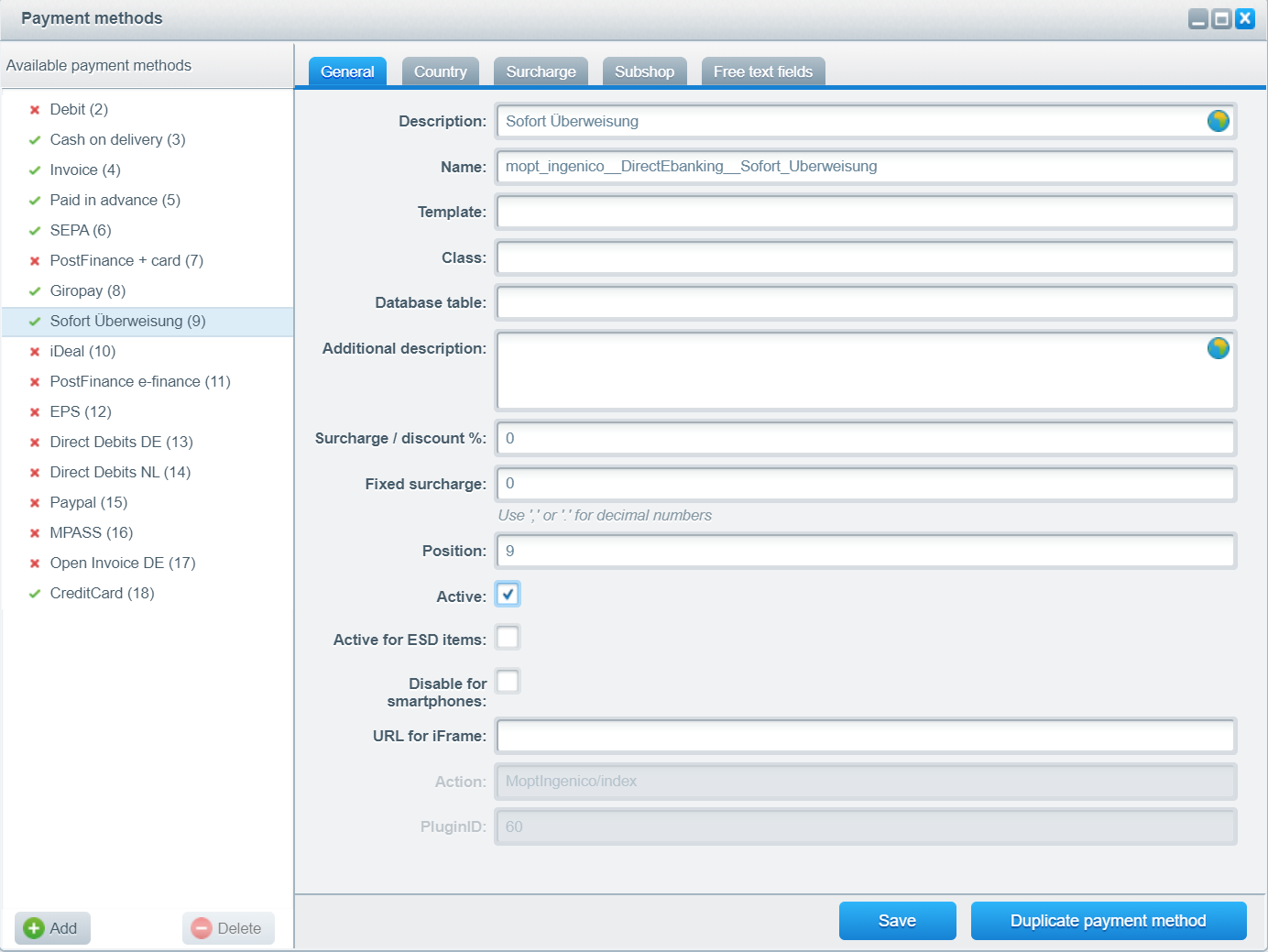This screenshot has width=1268, height=952.
Task: Enable Active for ESD items checkbox
Action: (508, 638)
